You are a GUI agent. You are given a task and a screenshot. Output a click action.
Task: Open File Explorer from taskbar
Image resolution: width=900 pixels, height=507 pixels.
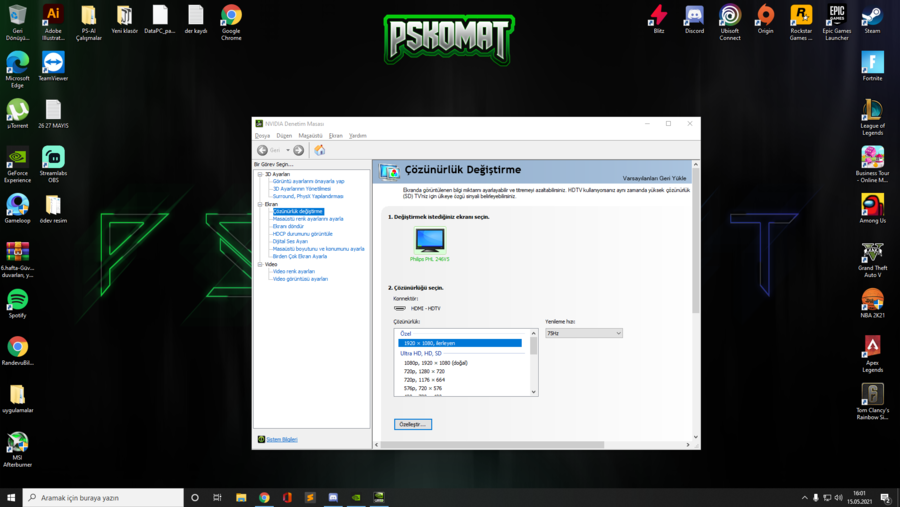click(241, 498)
